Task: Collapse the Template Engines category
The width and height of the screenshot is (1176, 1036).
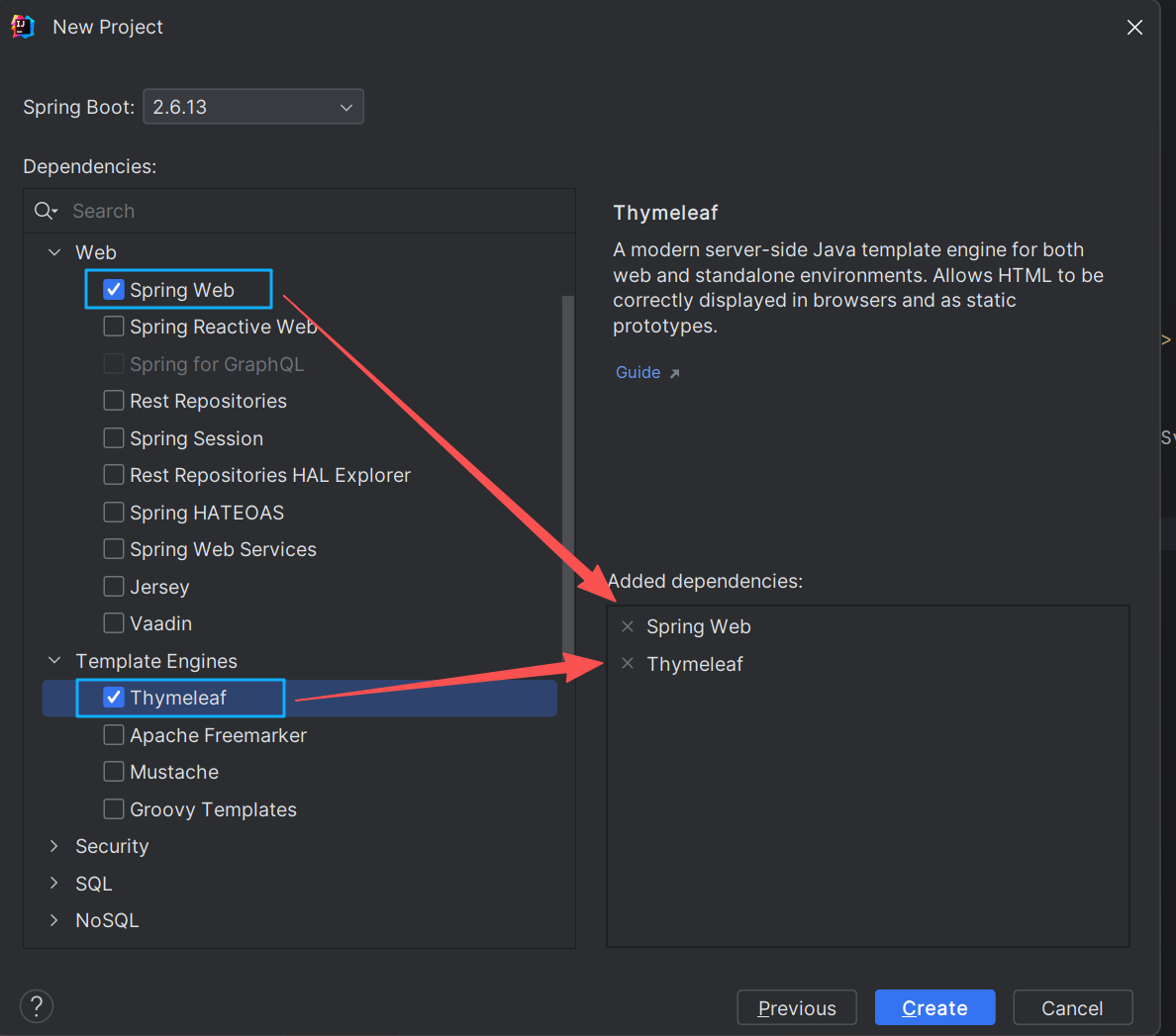Action: point(54,660)
